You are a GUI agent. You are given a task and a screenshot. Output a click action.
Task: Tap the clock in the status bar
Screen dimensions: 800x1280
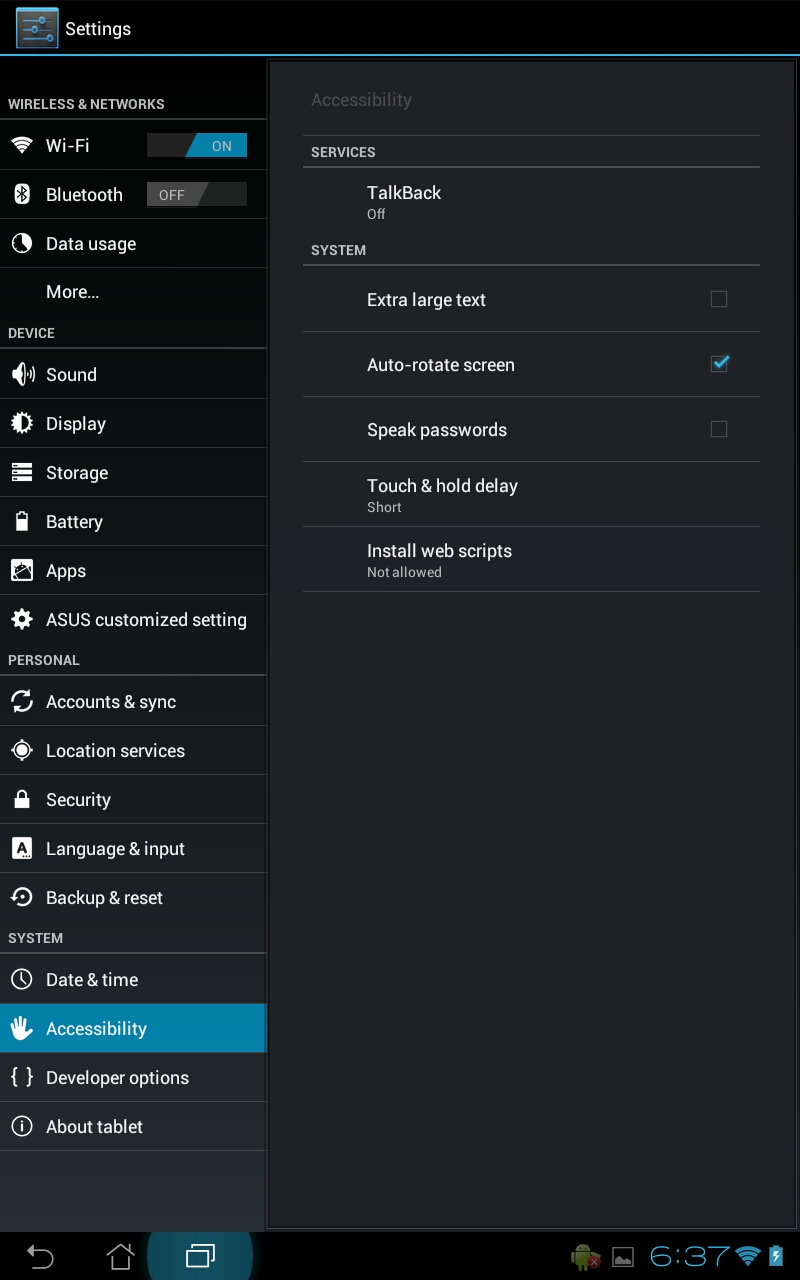pos(690,1255)
